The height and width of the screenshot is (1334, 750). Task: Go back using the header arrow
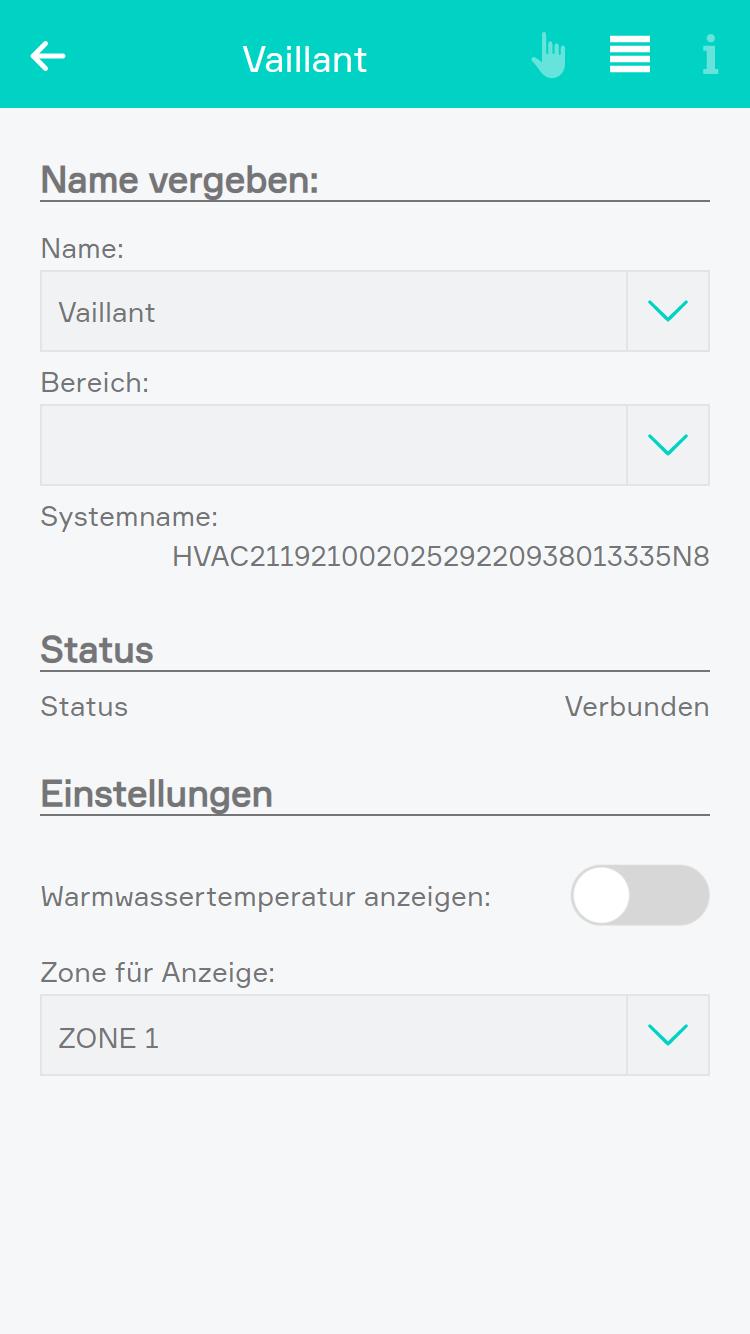[x=48, y=56]
